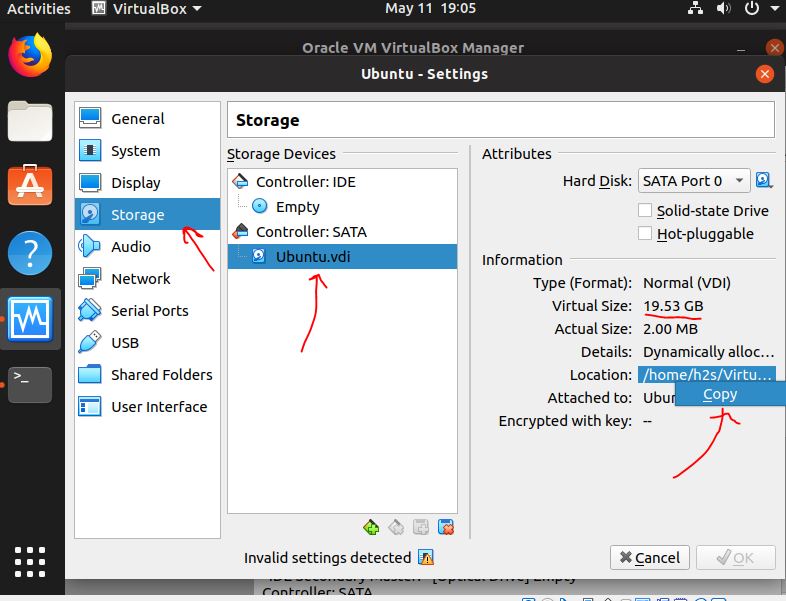Open the SATA Port 0 dropdown
This screenshot has height=601, width=786.
point(694,180)
